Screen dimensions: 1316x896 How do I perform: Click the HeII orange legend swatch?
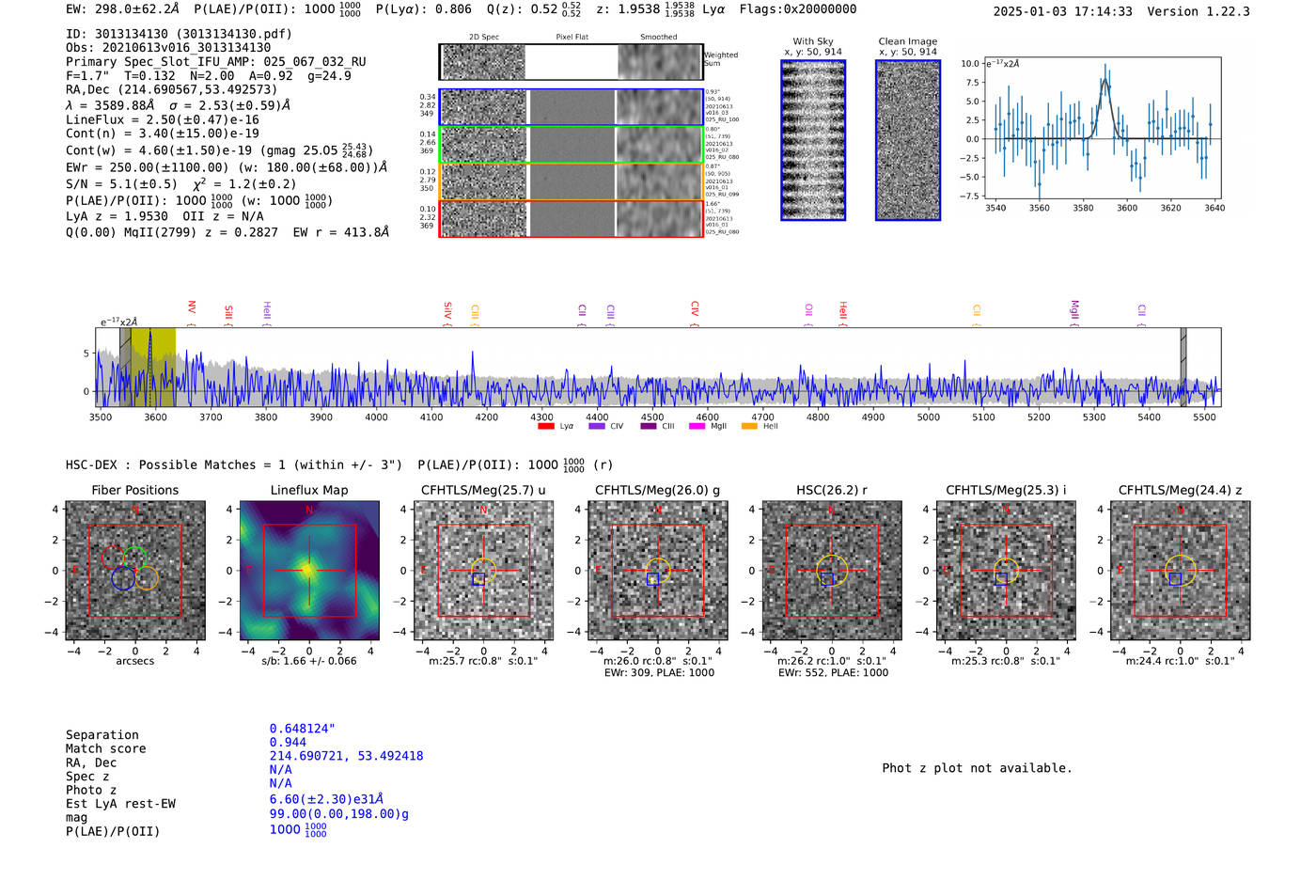pos(749,427)
